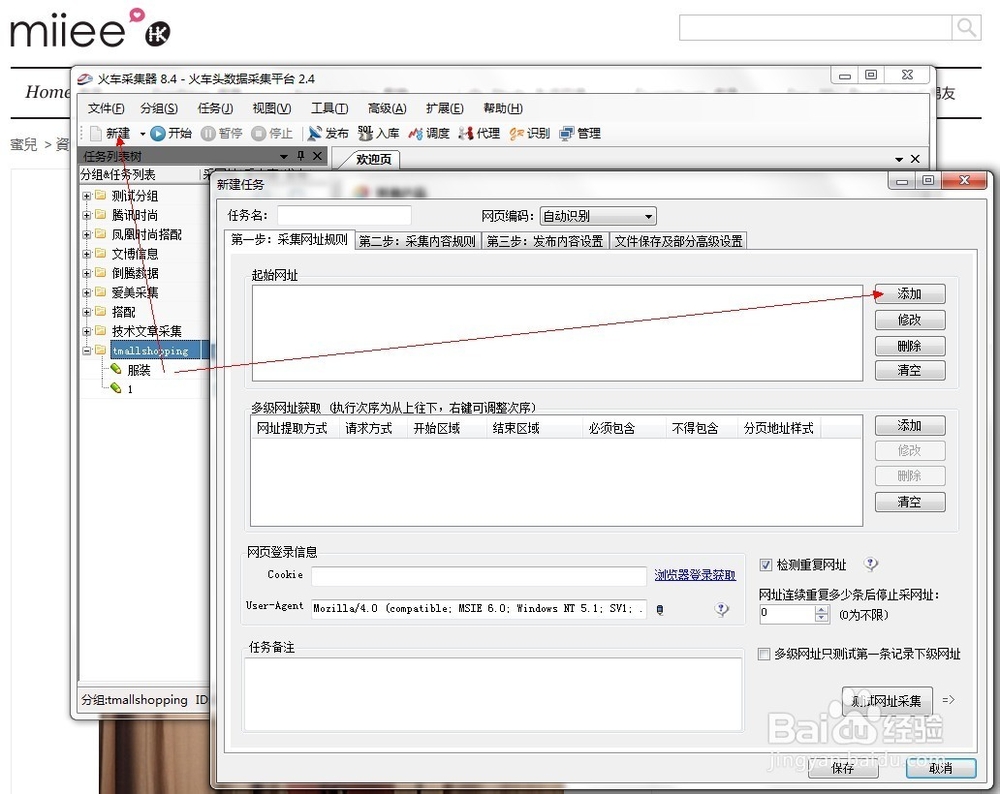Open the 工具(T) menu
This screenshot has width=1000, height=794.
click(329, 108)
